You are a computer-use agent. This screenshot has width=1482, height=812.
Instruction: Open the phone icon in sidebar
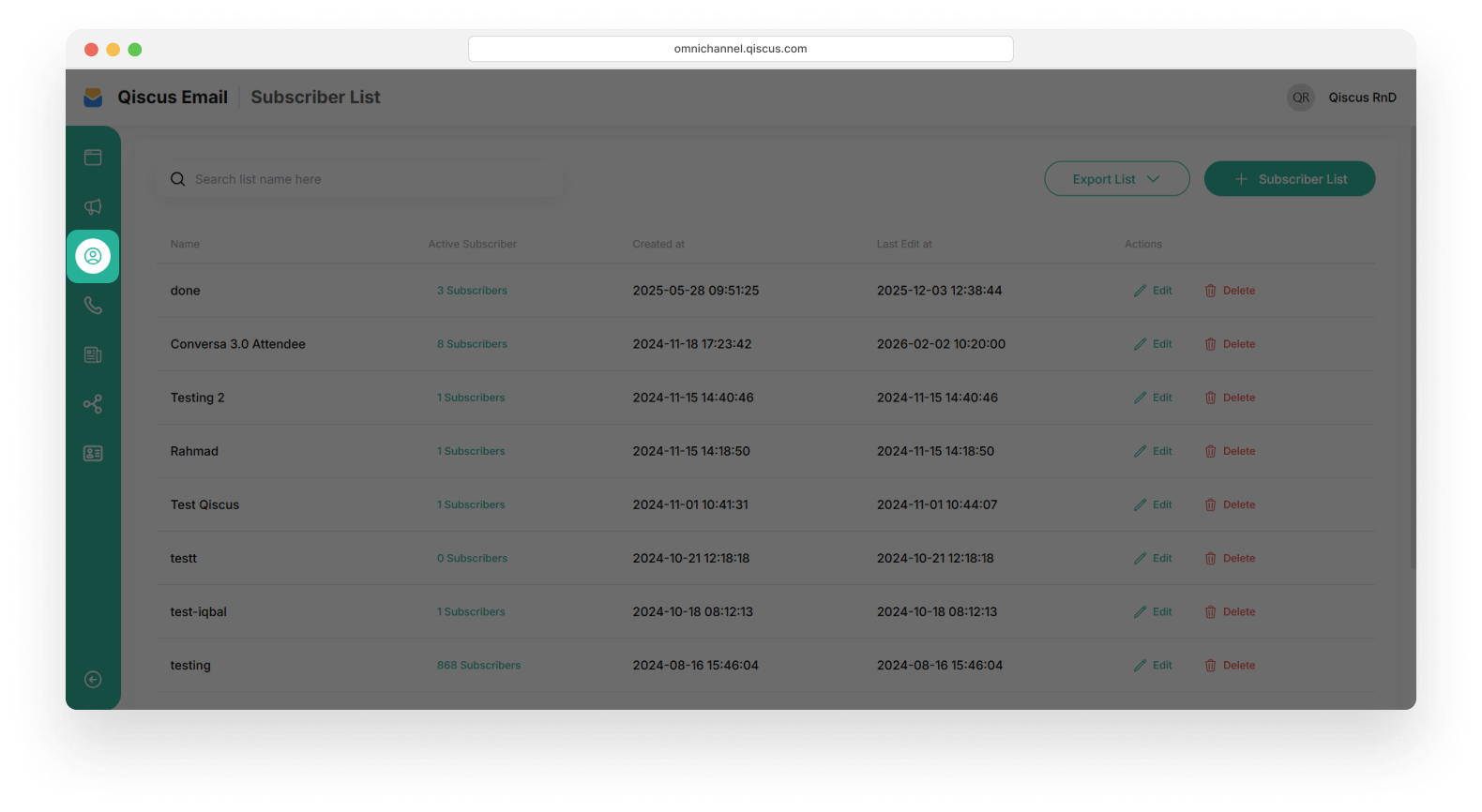pyautogui.click(x=93, y=306)
